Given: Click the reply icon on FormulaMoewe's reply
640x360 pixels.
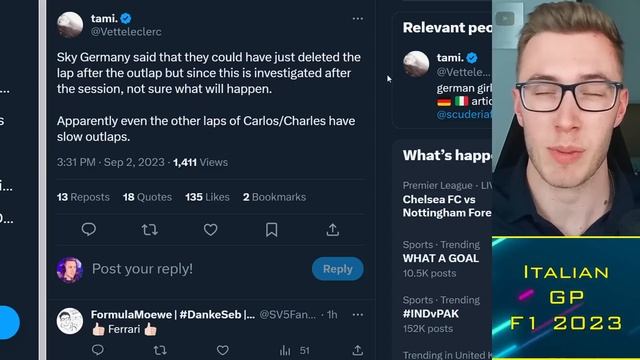Looking at the screenshot, I should point(98,350).
